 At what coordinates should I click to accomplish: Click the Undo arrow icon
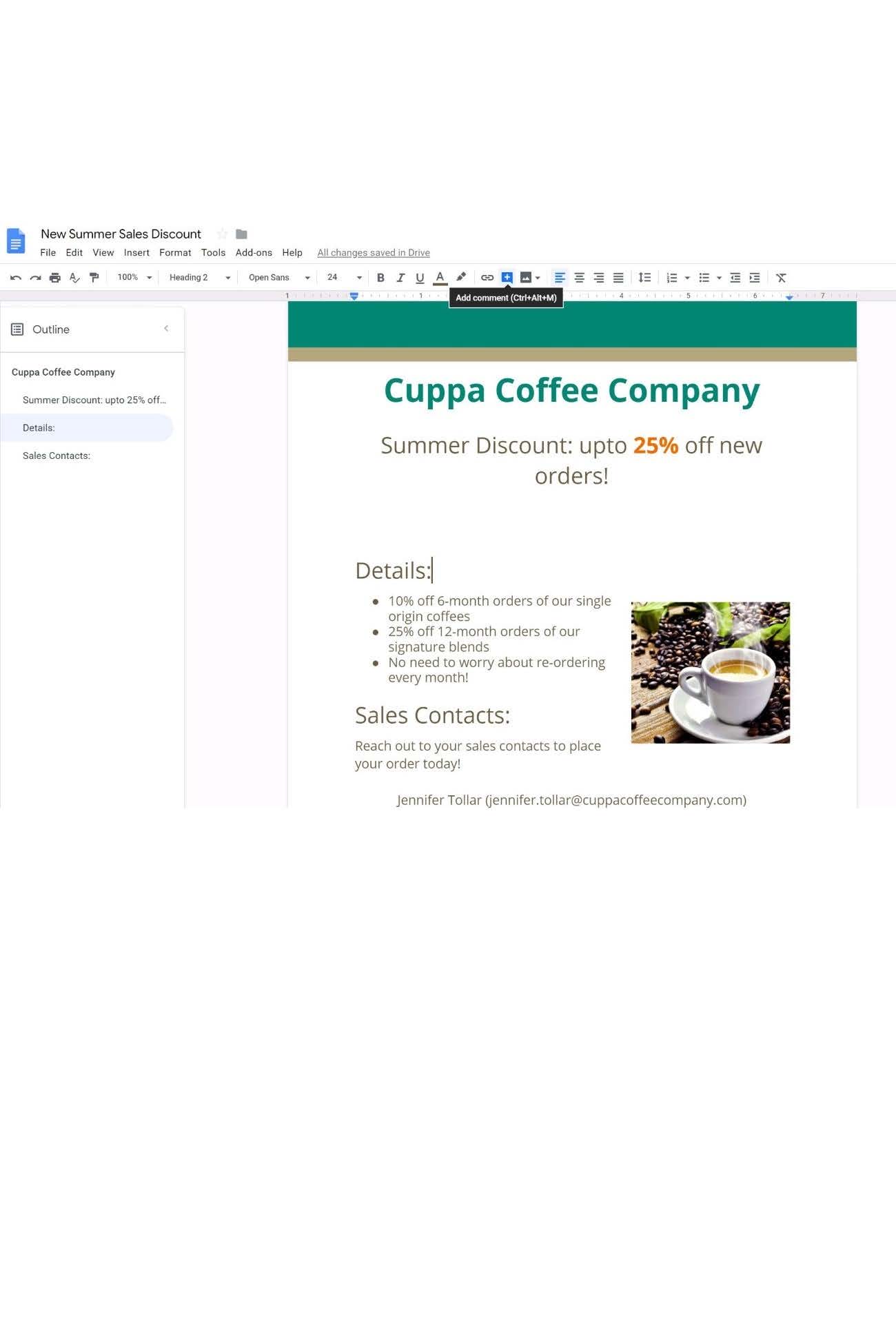tap(15, 278)
